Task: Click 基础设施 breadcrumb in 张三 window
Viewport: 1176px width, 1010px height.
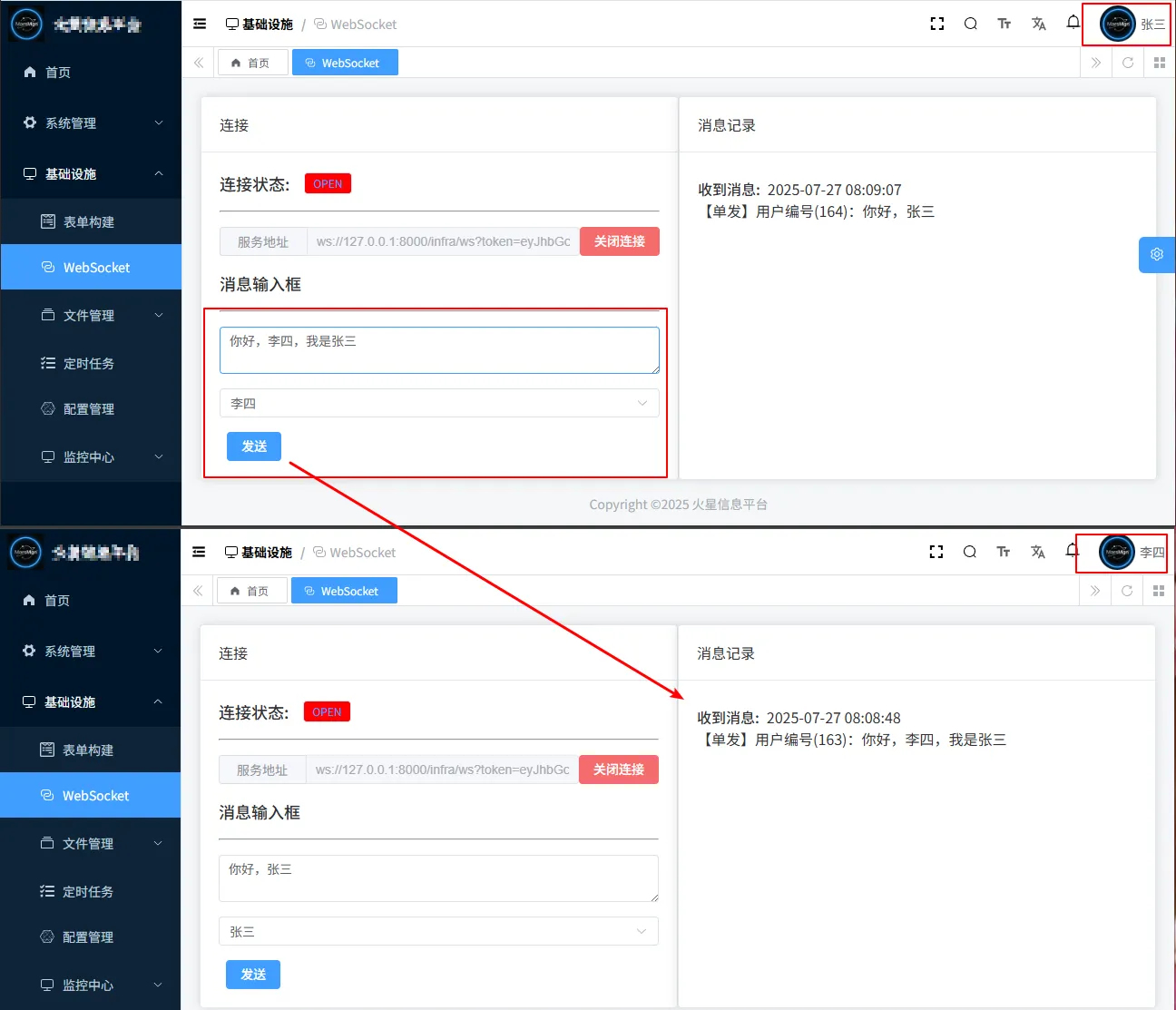Action: click(260, 25)
